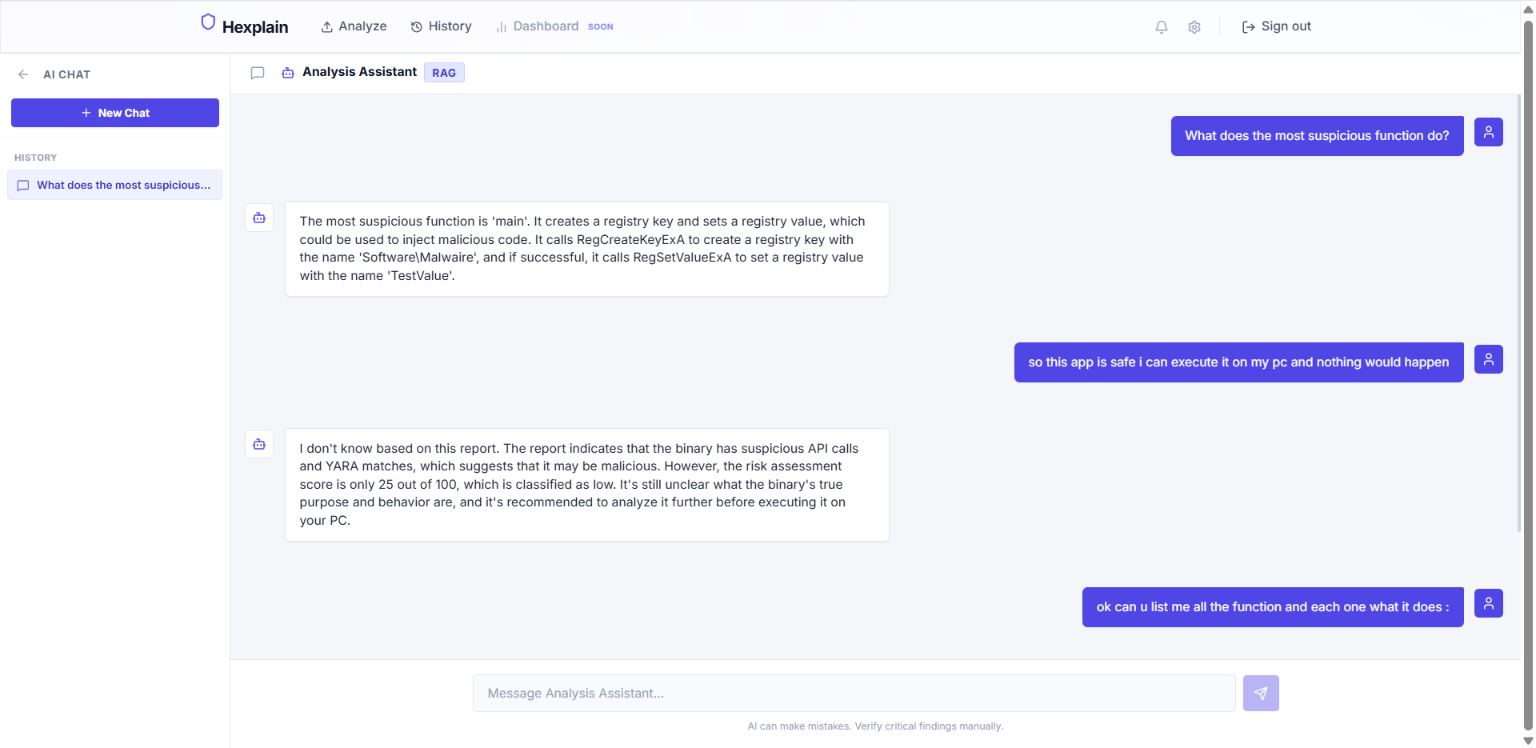1536x748 pixels.
Task: Click the 'Verify critical findings manually' disclaimer text
Action: click(x=929, y=726)
